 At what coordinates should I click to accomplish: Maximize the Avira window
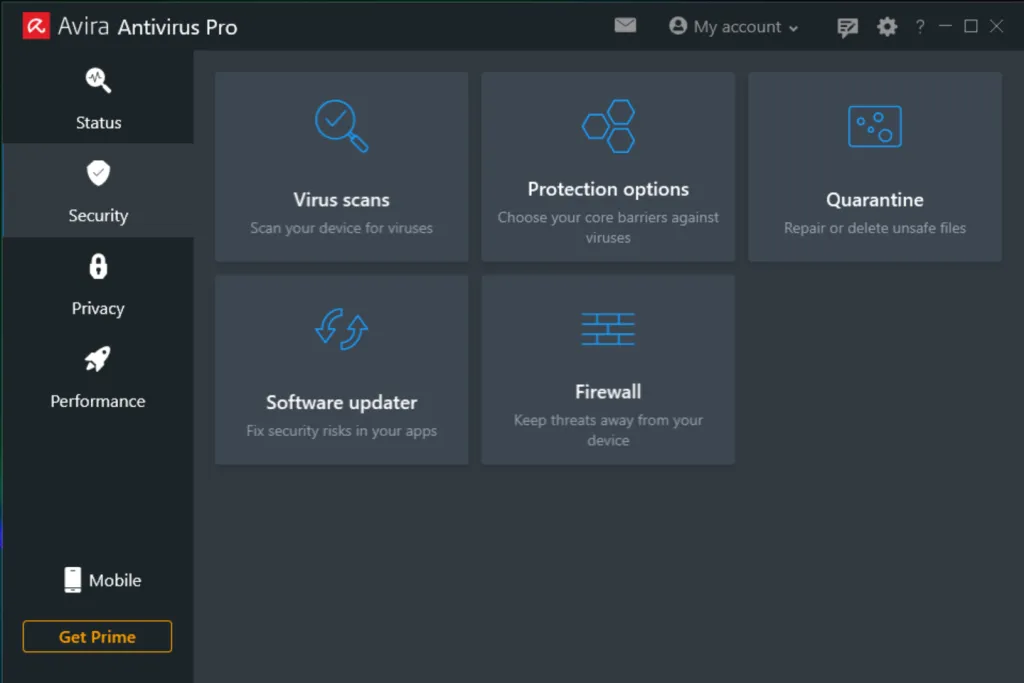[x=970, y=27]
